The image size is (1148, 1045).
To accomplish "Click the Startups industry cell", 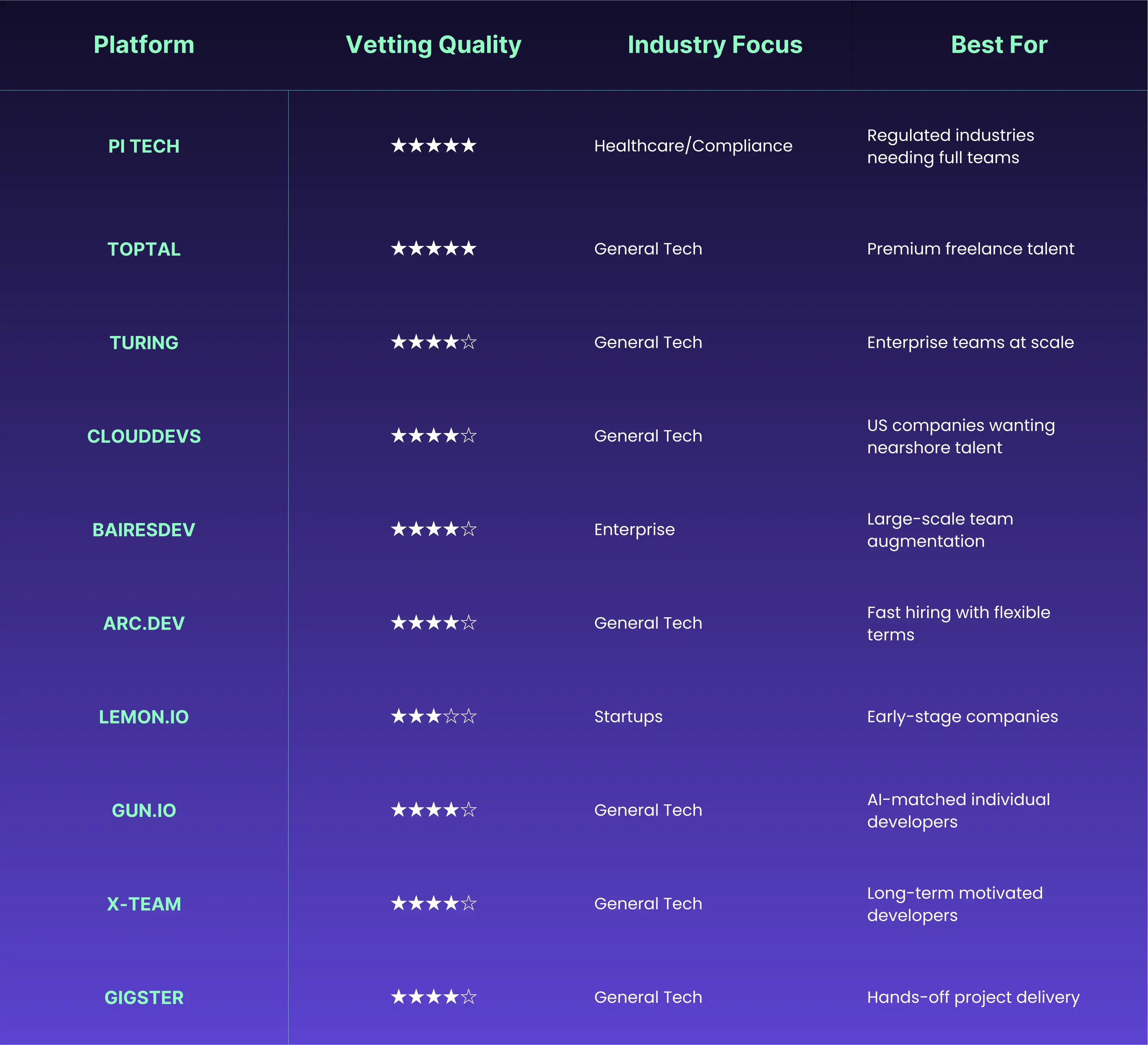I will click(x=628, y=717).
